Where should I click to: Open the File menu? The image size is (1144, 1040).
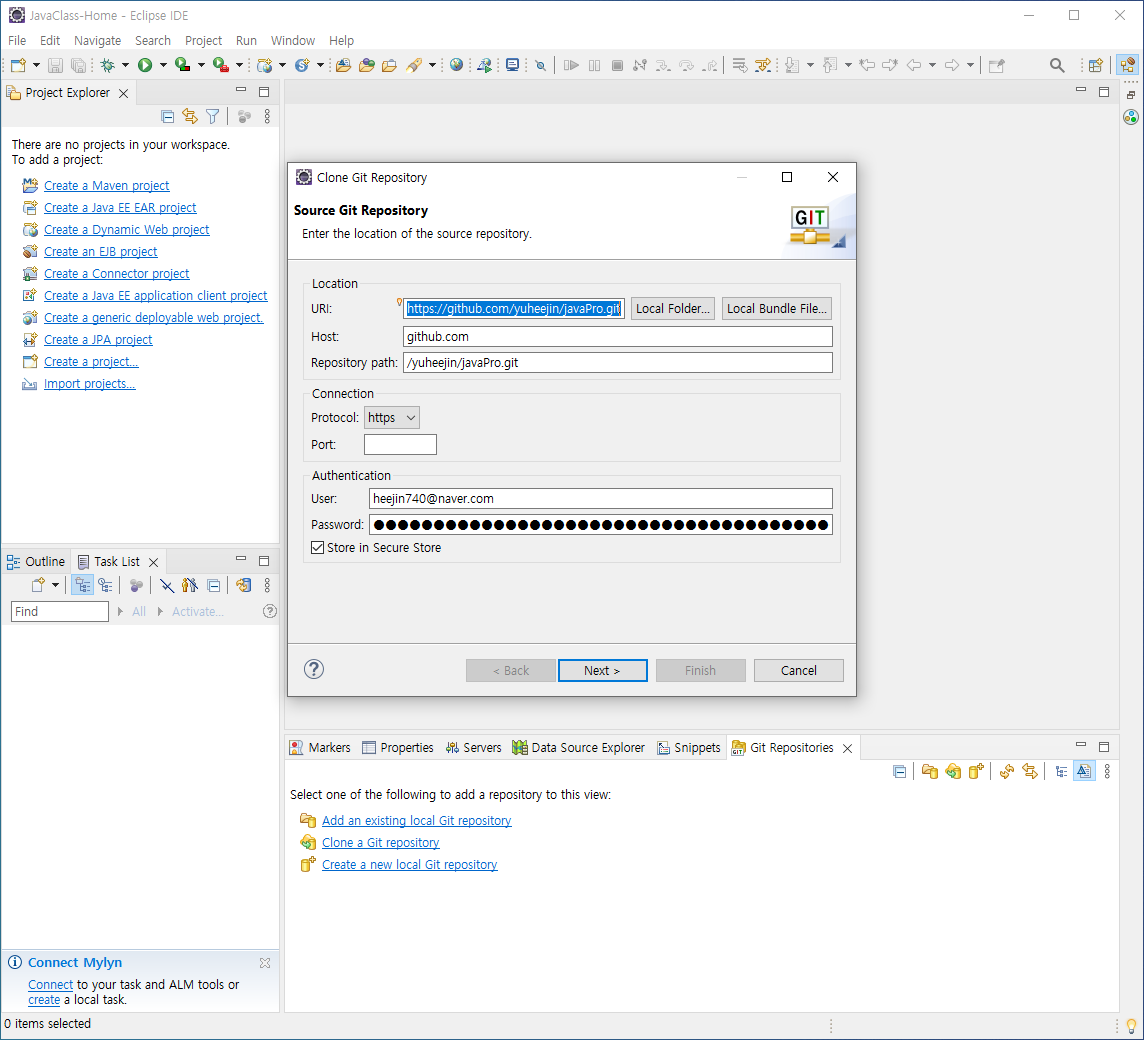coord(17,41)
